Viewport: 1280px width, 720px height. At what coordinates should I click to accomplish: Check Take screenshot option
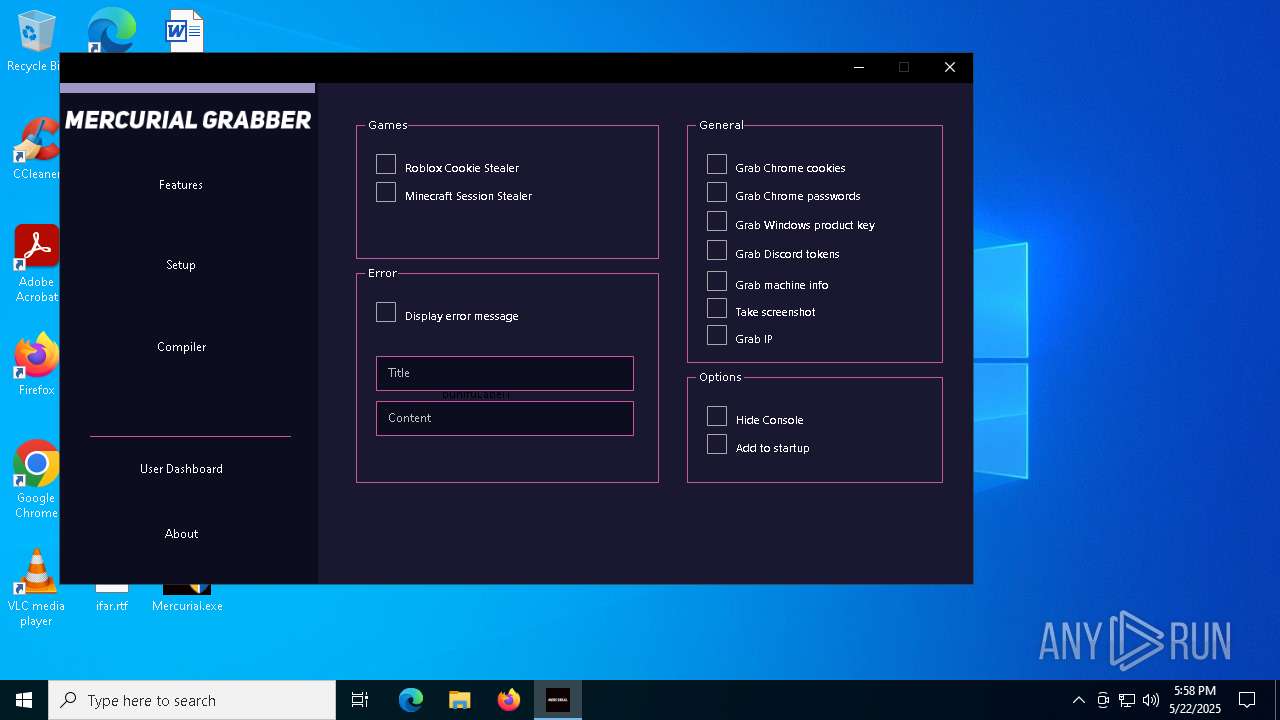(x=717, y=308)
